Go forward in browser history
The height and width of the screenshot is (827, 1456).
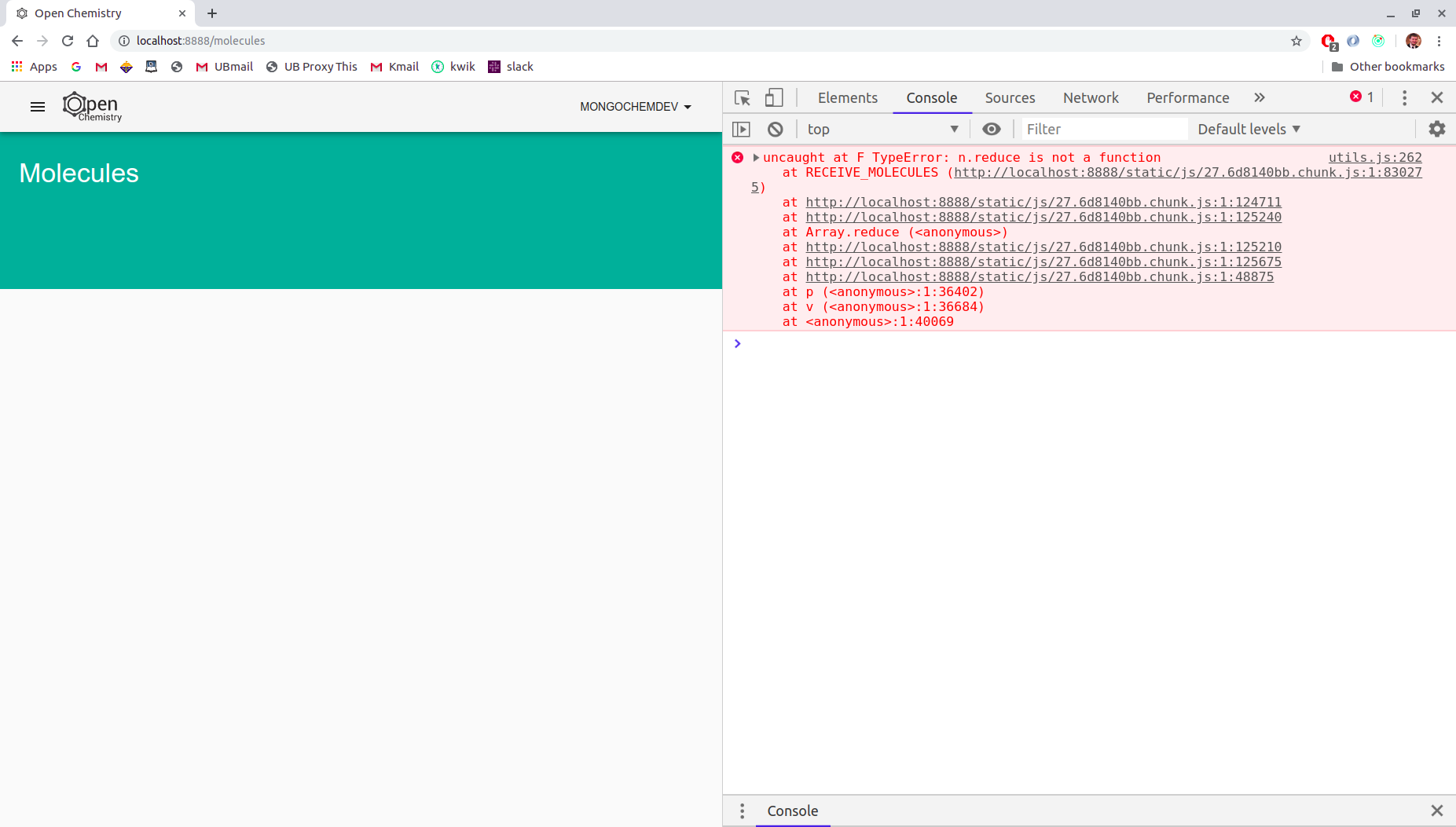click(x=42, y=41)
